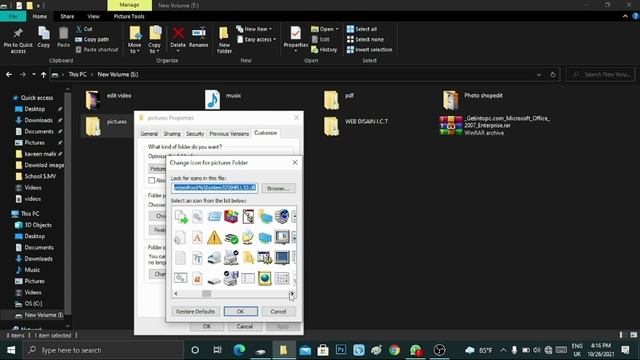Select the WEB DISAIN I.C.T folder
Viewport: 640px width, 360px height.
[x=356, y=126]
